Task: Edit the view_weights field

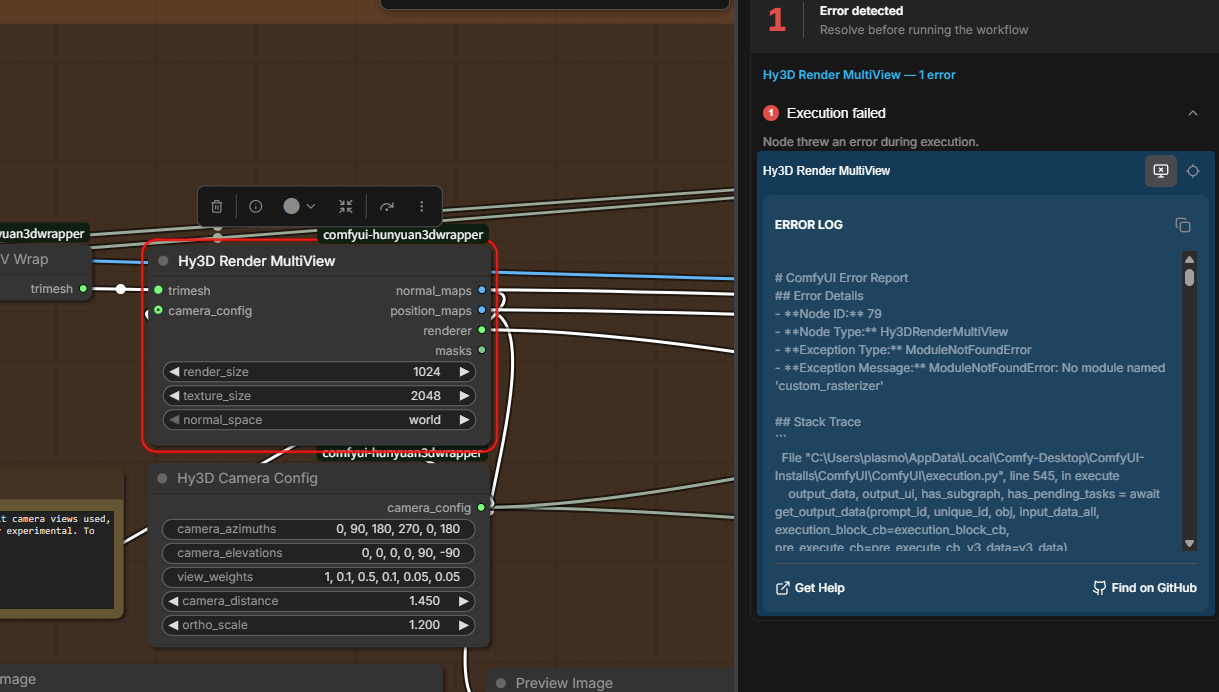Action: [x=319, y=576]
